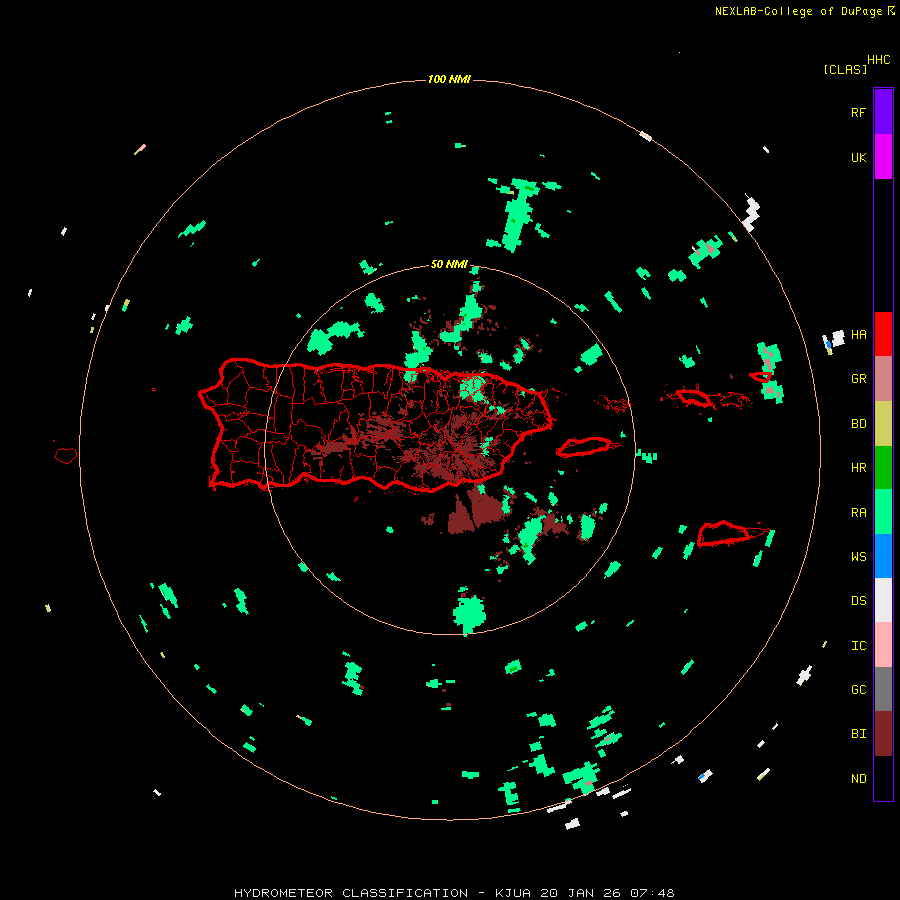Click the UK magenta legend swatch
The height and width of the screenshot is (900, 900).
click(x=883, y=157)
